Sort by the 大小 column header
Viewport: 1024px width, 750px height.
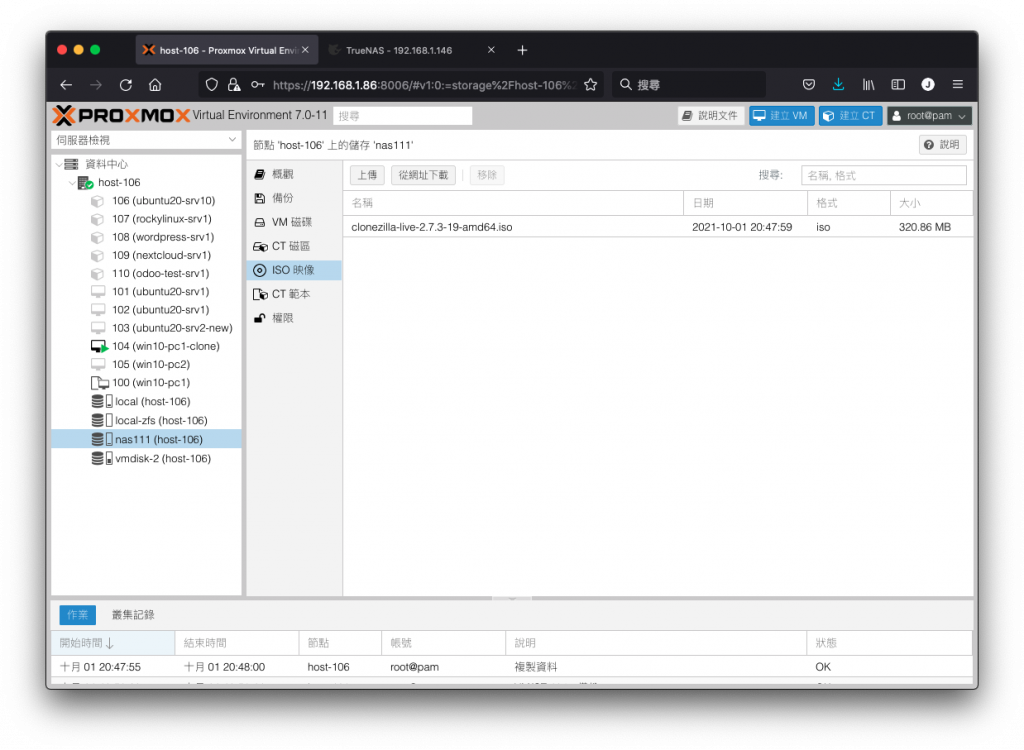tap(931, 203)
